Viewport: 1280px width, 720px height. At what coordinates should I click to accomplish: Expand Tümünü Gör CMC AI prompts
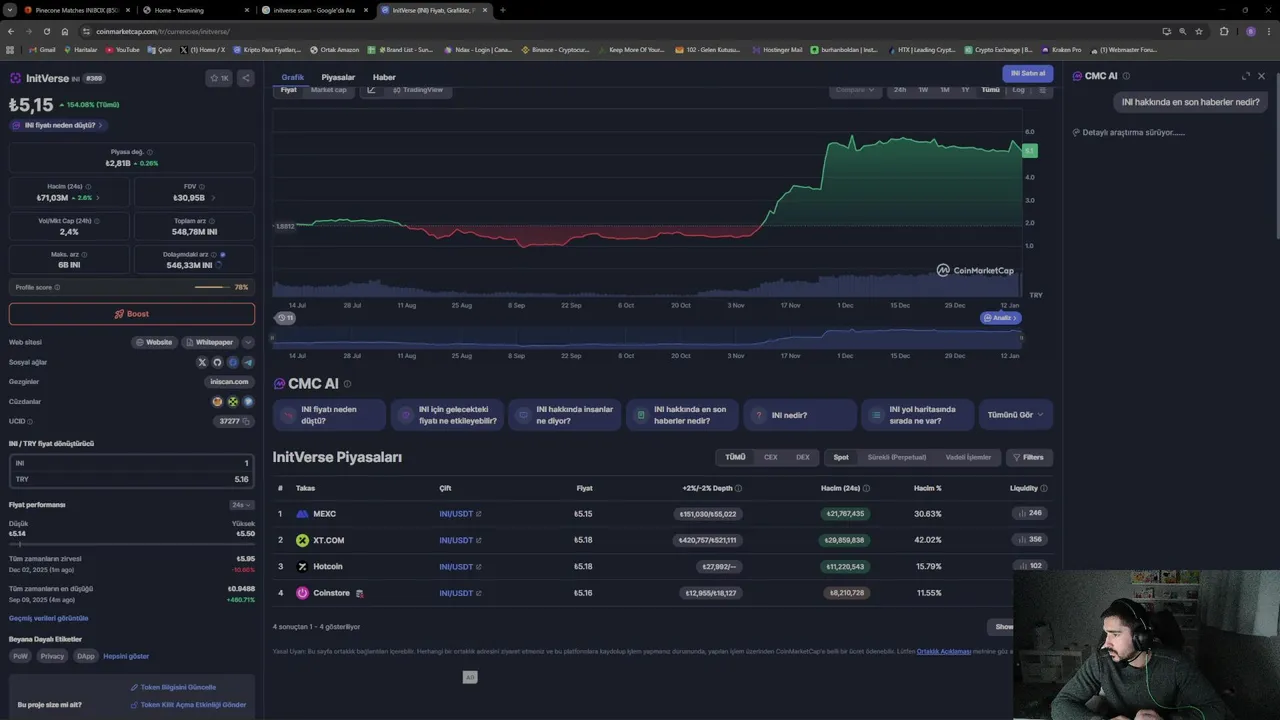click(1015, 415)
